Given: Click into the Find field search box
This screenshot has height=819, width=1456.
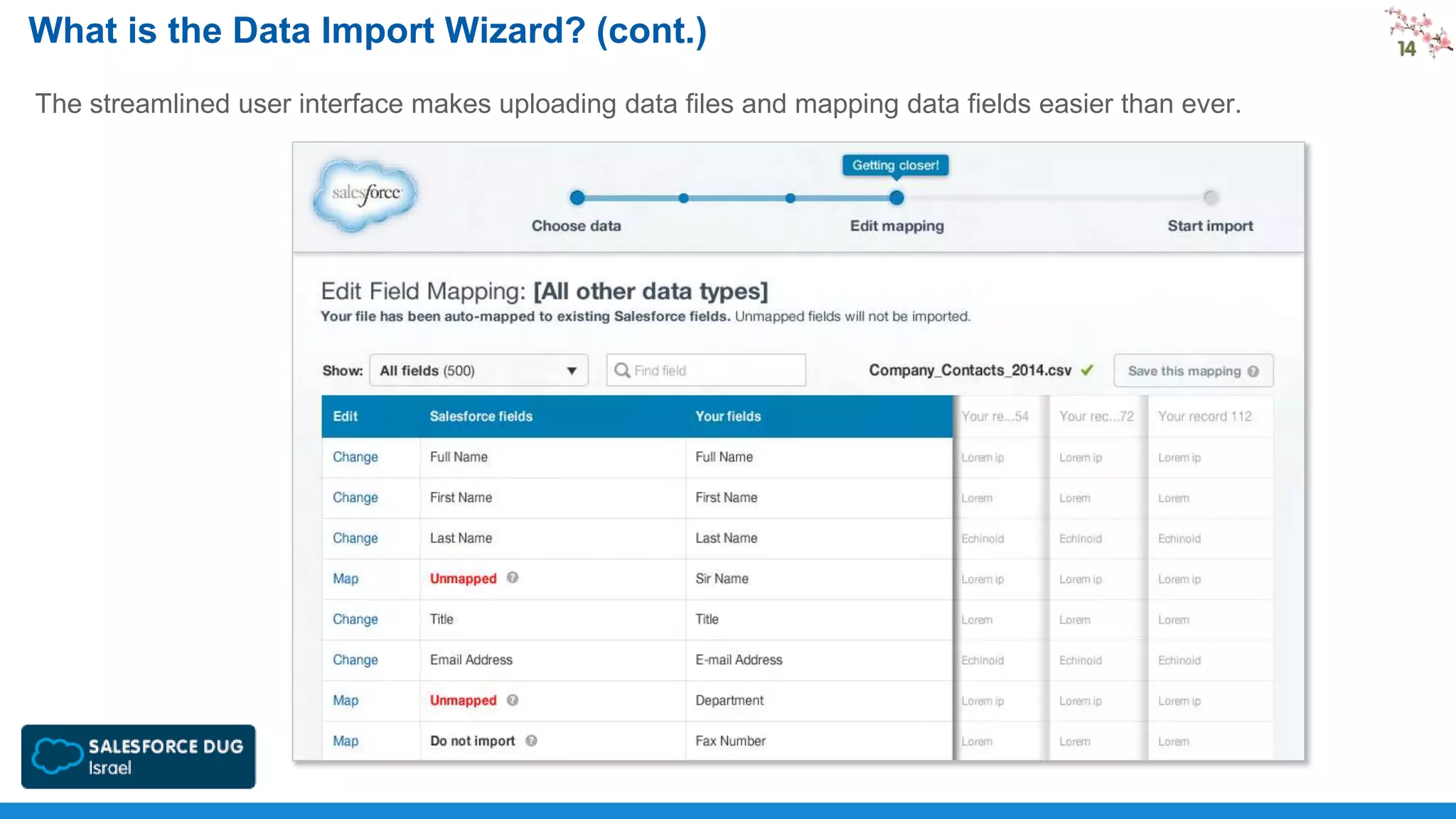Looking at the screenshot, I should coord(706,370).
